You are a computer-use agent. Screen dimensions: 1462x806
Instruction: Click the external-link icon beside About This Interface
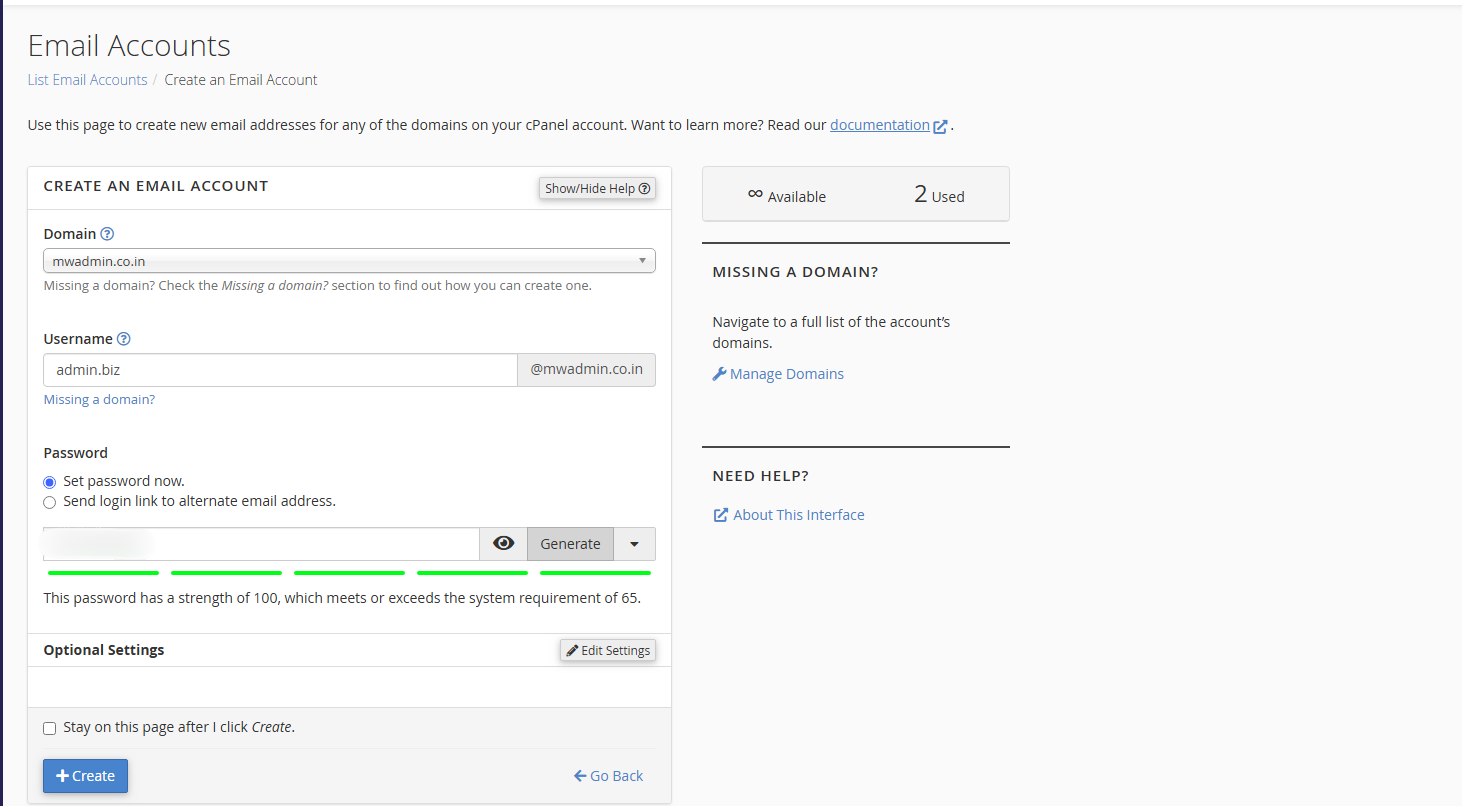pos(720,515)
